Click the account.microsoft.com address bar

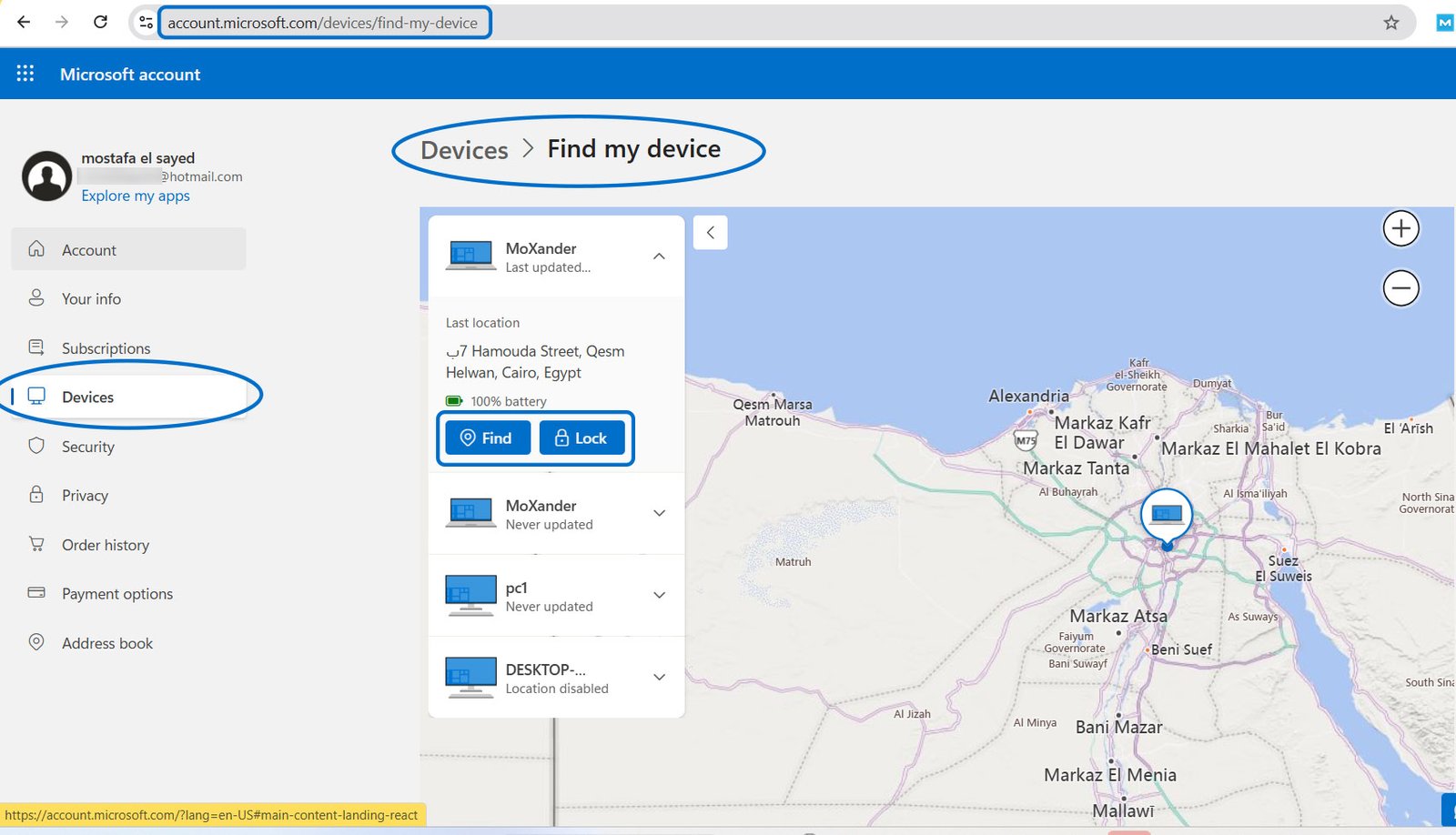point(323,23)
